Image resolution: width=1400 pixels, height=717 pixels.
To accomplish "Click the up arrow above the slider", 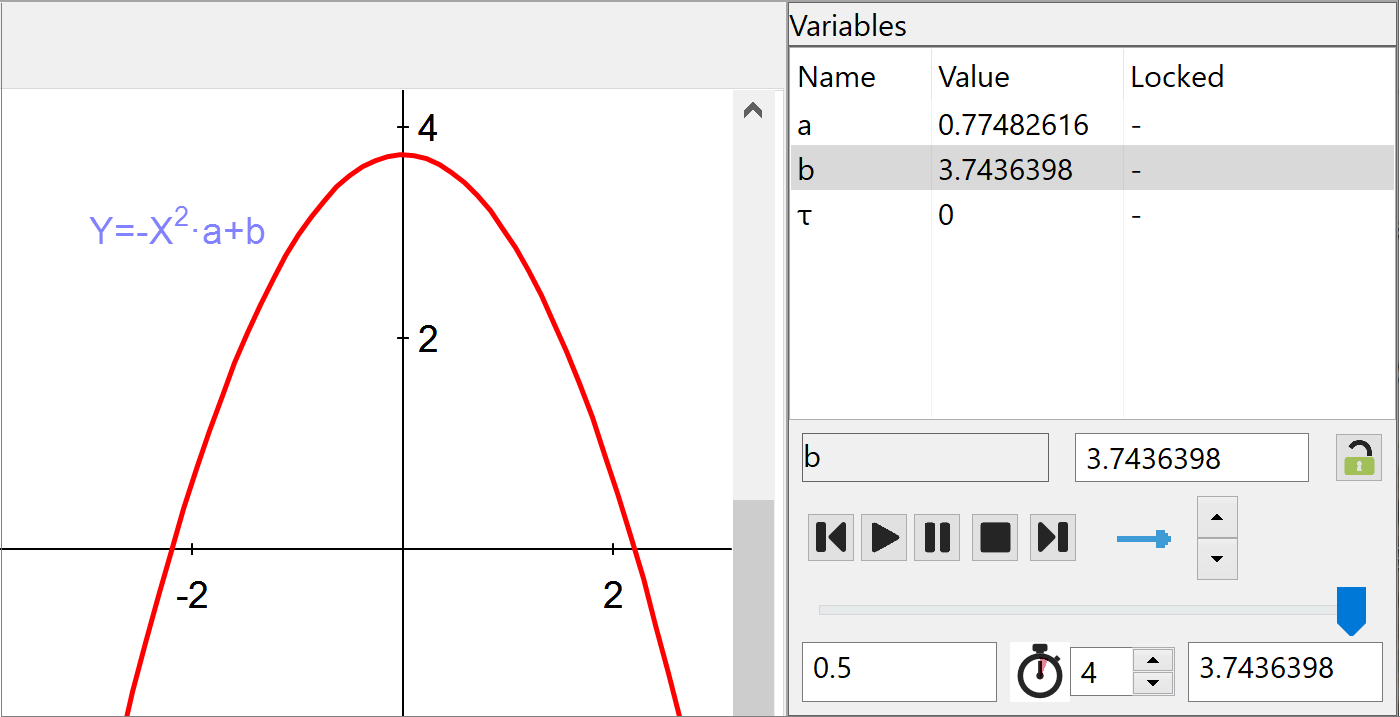I will point(1217,517).
